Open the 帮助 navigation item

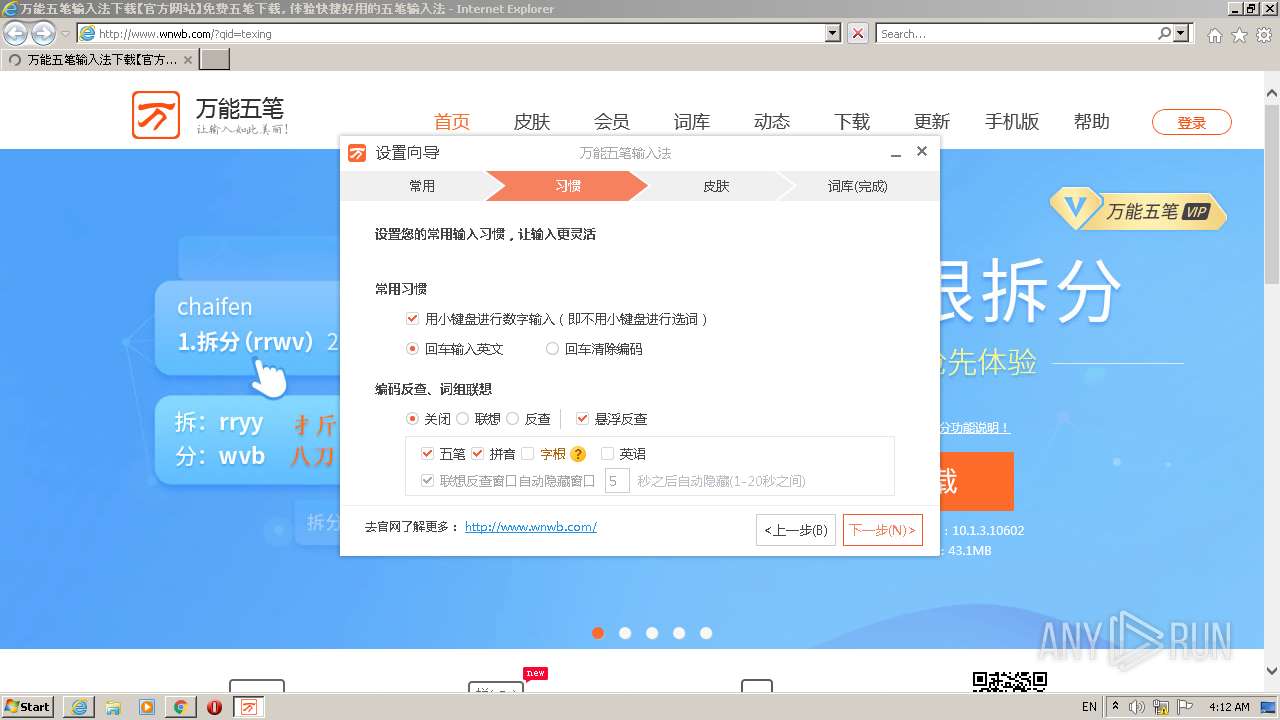point(1091,122)
